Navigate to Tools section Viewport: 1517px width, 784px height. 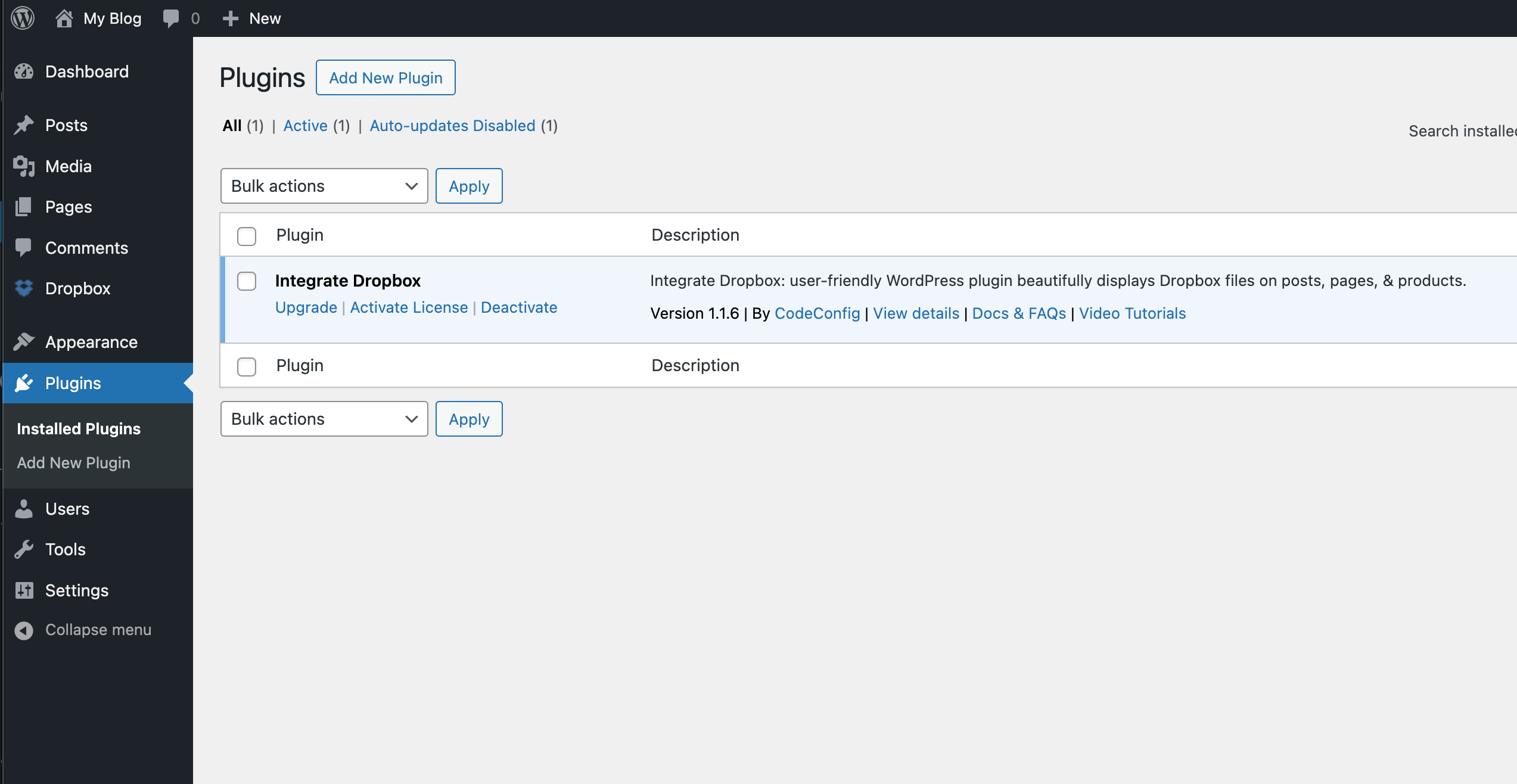(65, 548)
